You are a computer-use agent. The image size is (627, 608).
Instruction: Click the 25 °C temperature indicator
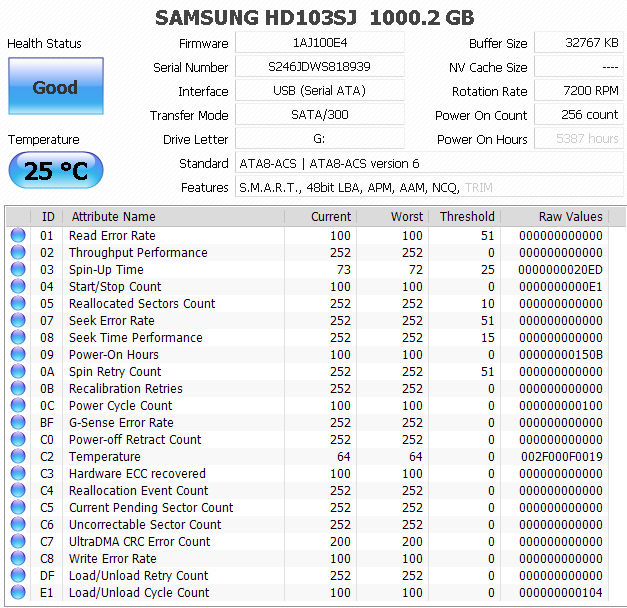(x=56, y=170)
